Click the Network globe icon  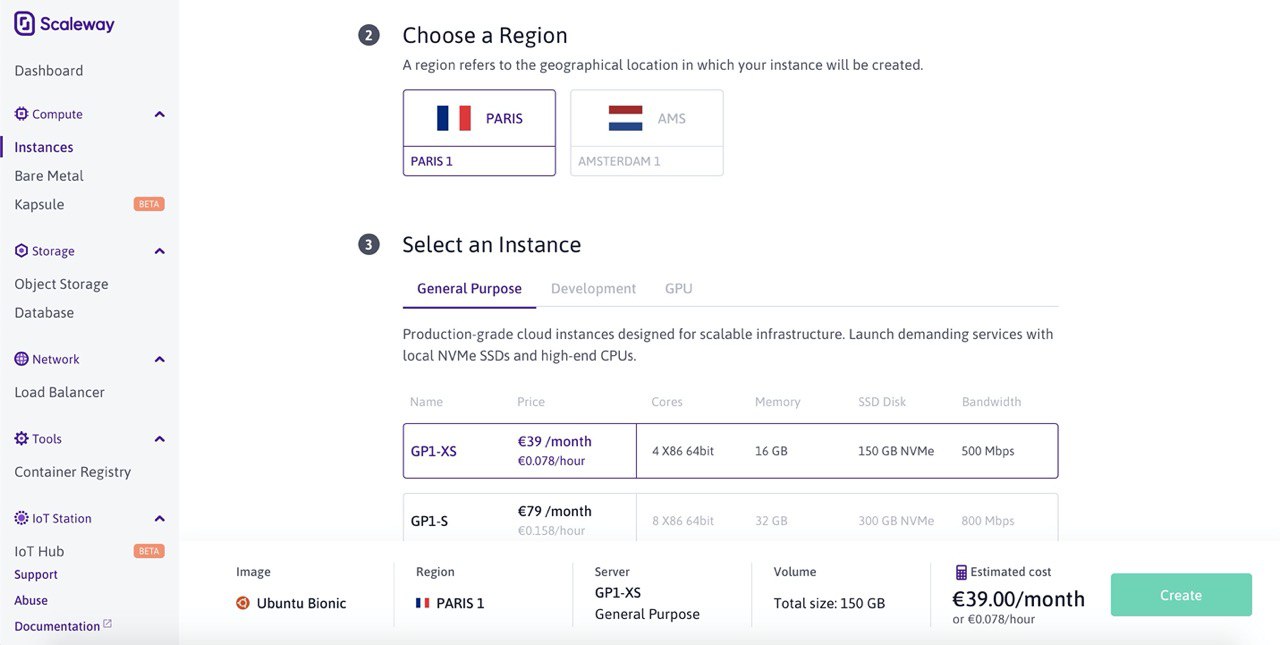coord(22,359)
